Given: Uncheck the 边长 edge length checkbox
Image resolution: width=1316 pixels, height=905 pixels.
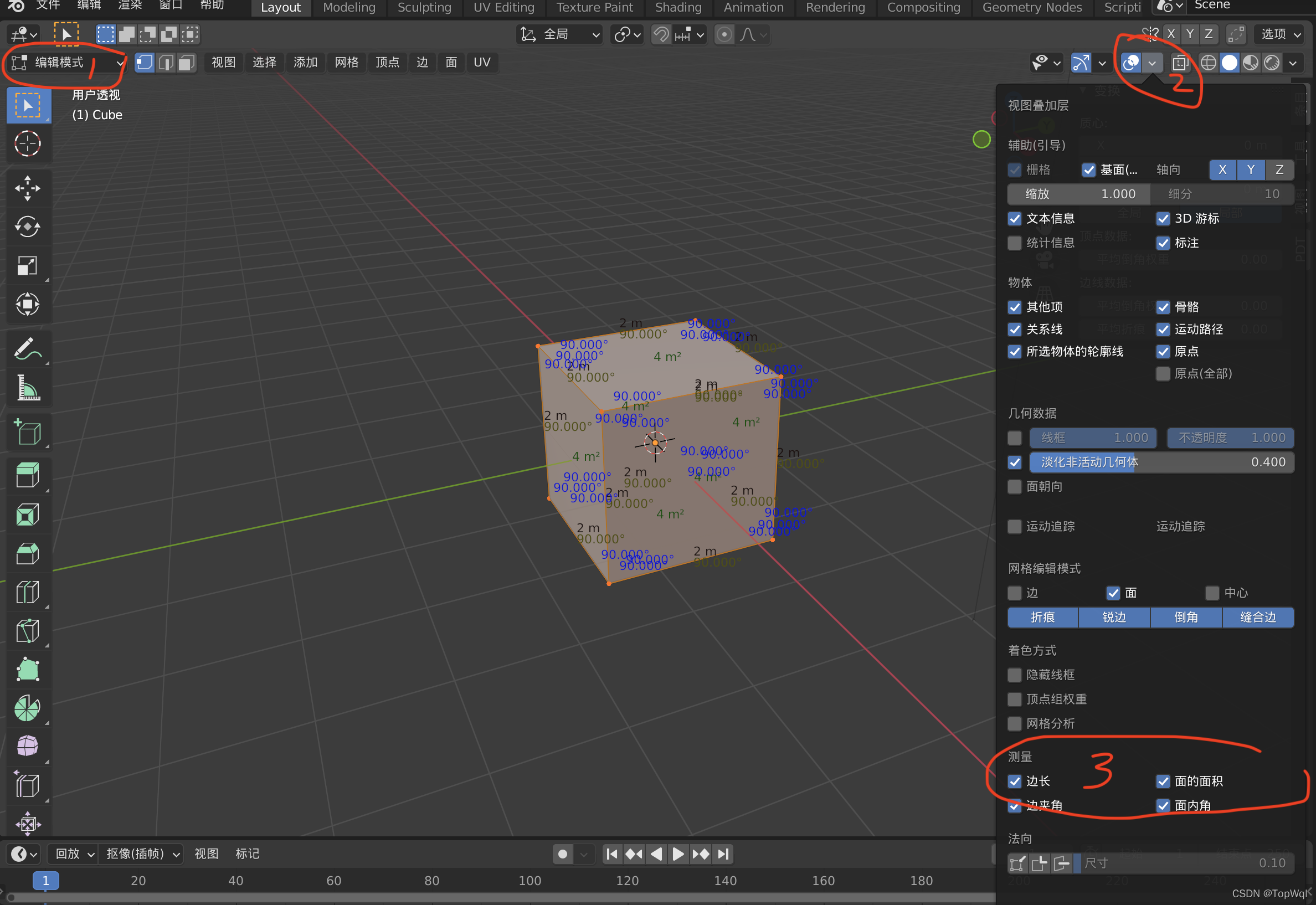Looking at the screenshot, I should click(x=1014, y=781).
